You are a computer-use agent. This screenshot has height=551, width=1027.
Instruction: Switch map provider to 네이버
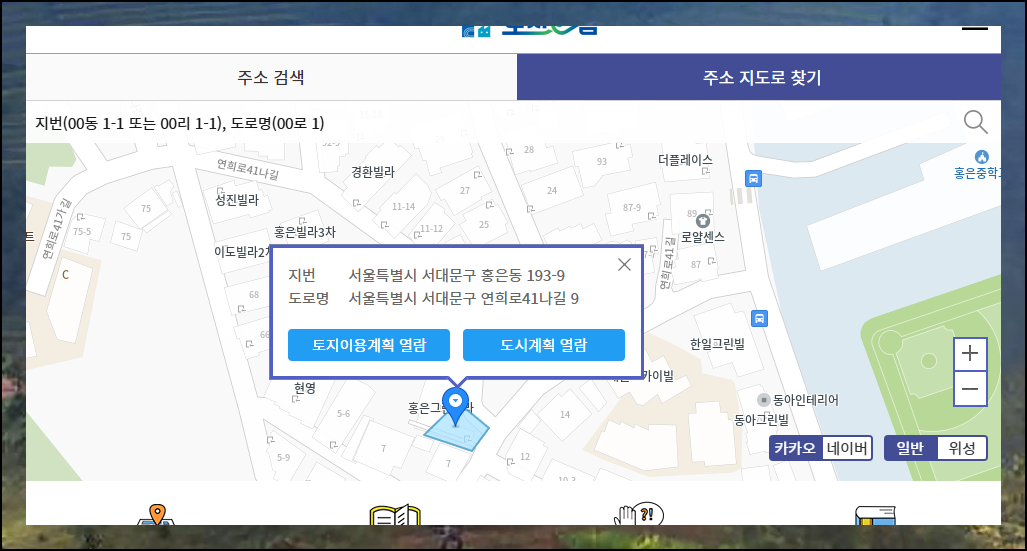tap(846, 448)
